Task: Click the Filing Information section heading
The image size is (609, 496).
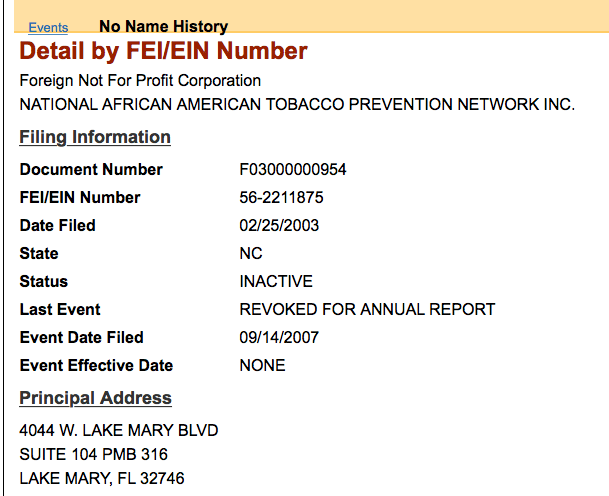Action: [95, 137]
